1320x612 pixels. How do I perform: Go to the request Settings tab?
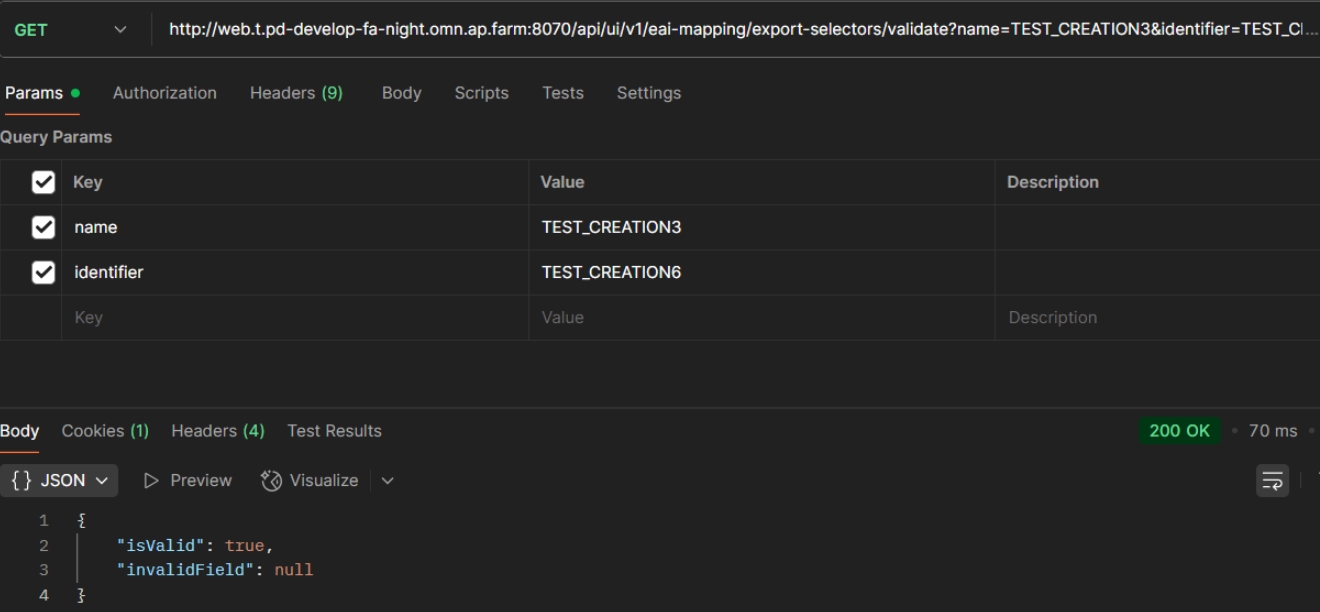[648, 93]
